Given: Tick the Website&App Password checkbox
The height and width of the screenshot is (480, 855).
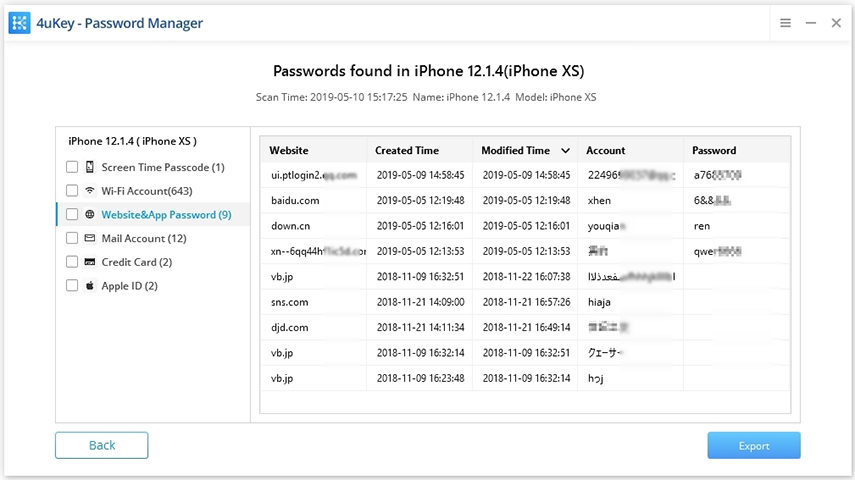Looking at the screenshot, I should 72,214.
